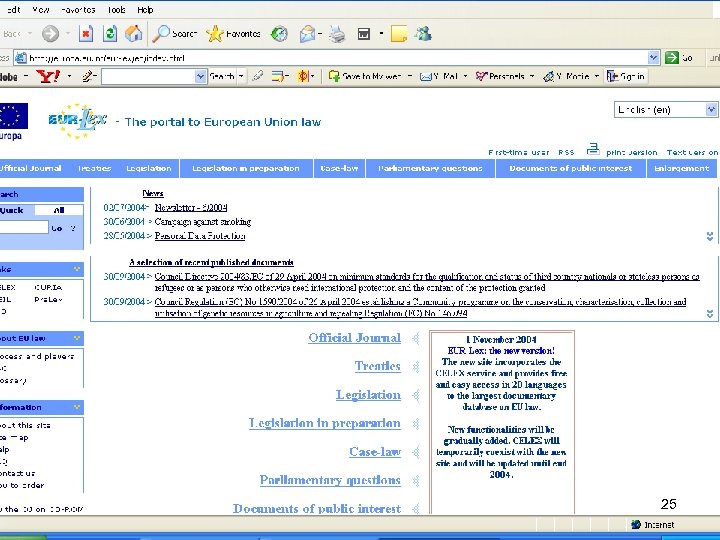Image resolution: width=720 pixels, height=540 pixels.
Task: Open the Yahoo Search button dropdown arrow
Action: click(x=241, y=76)
